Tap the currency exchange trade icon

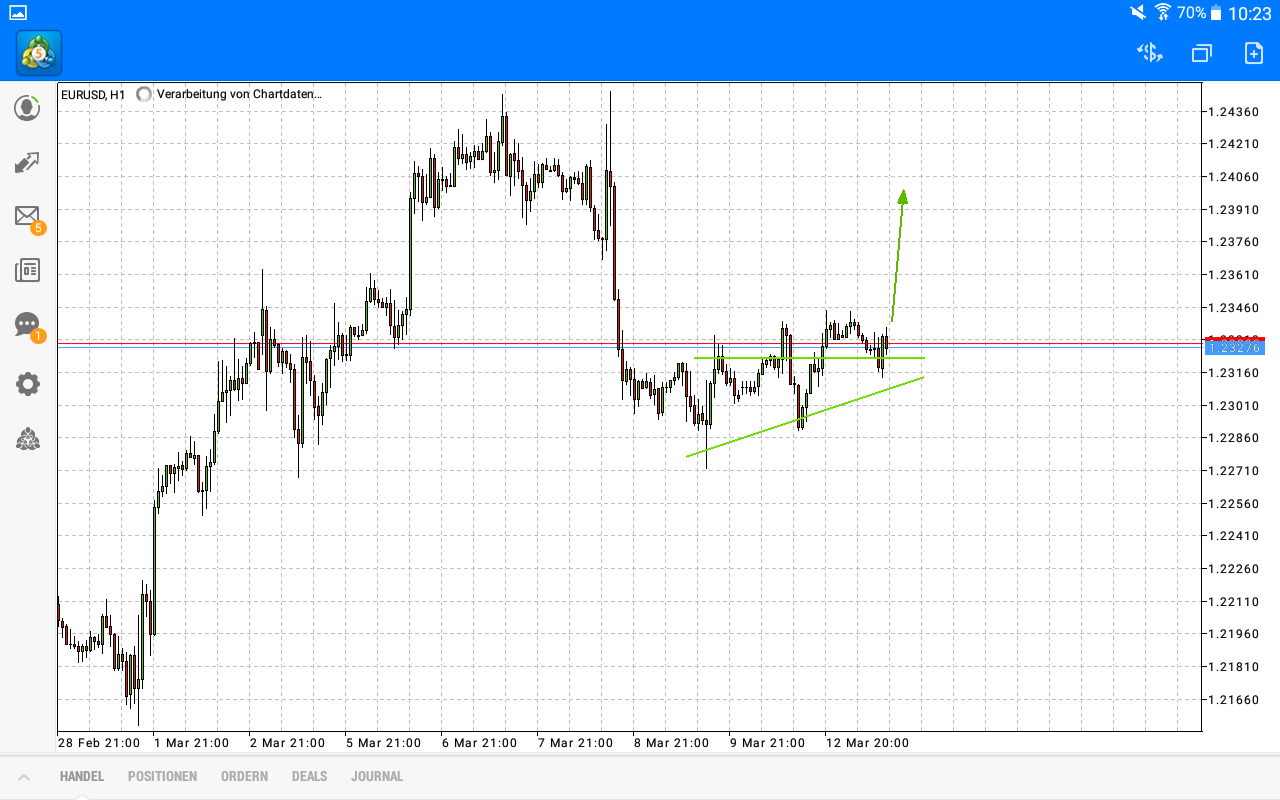coord(1149,53)
